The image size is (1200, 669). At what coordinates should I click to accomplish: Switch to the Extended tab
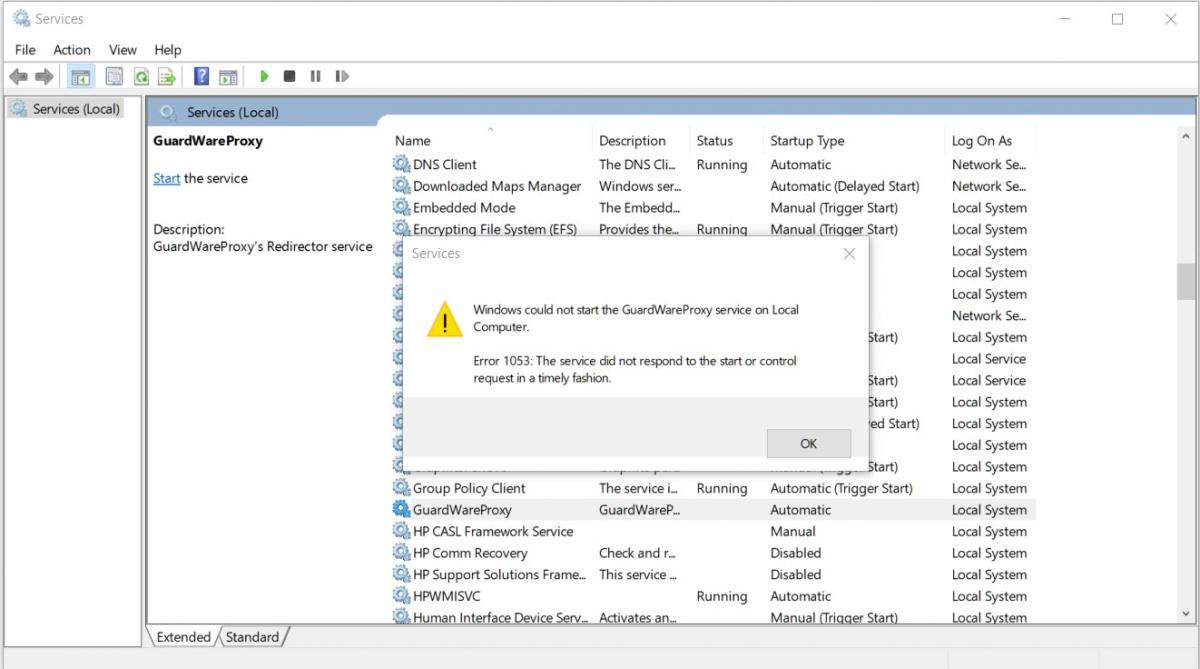click(x=183, y=637)
